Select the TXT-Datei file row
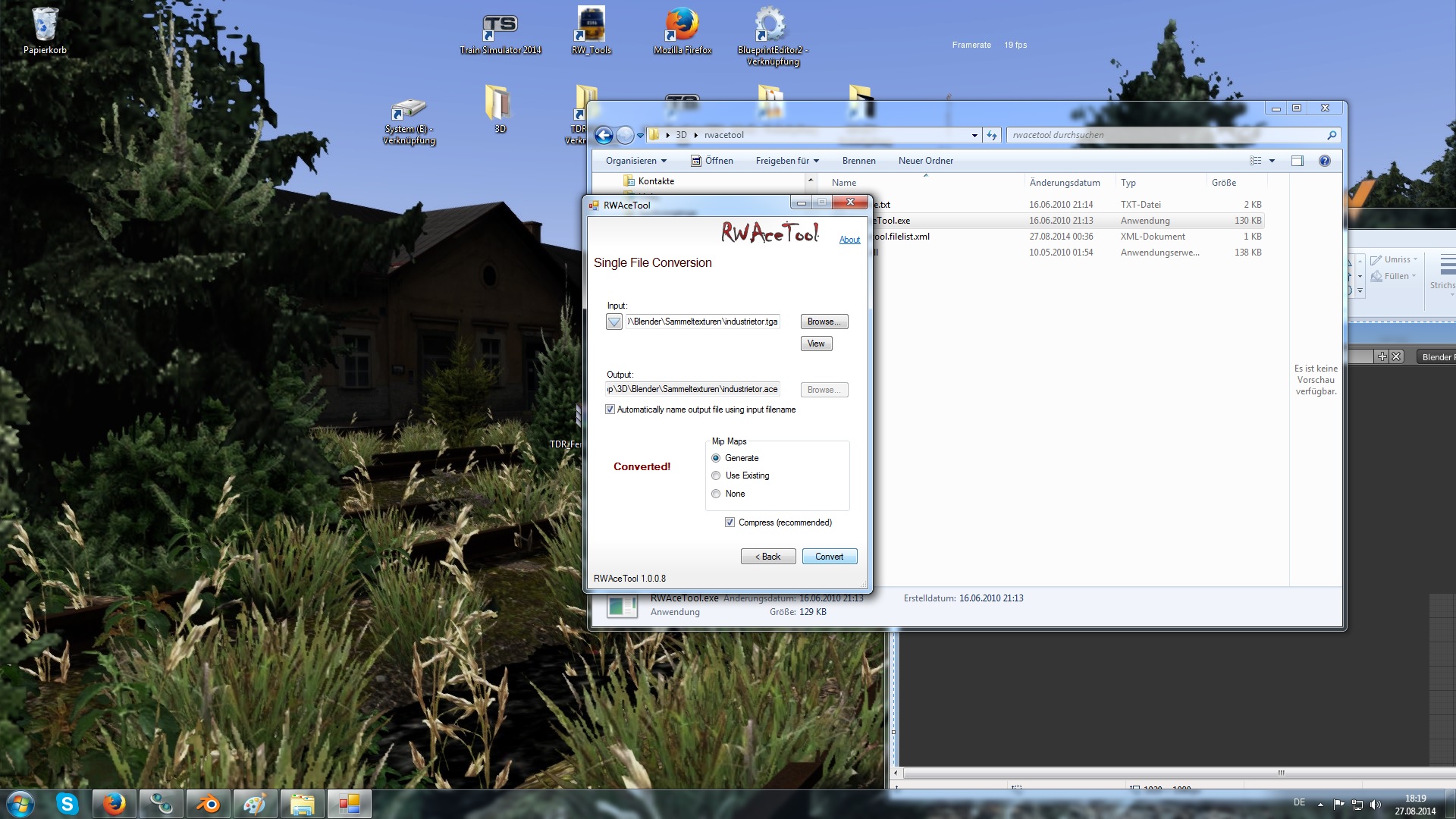Image resolution: width=1456 pixels, height=819 pixels. (x=1068, y=205)
